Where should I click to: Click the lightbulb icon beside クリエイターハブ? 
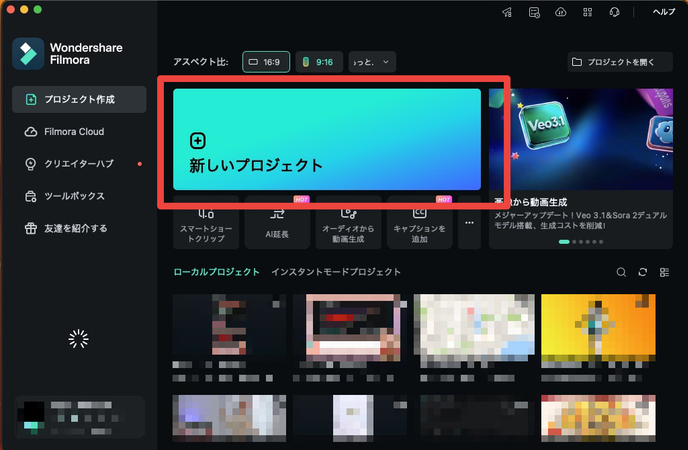point(30,164)
